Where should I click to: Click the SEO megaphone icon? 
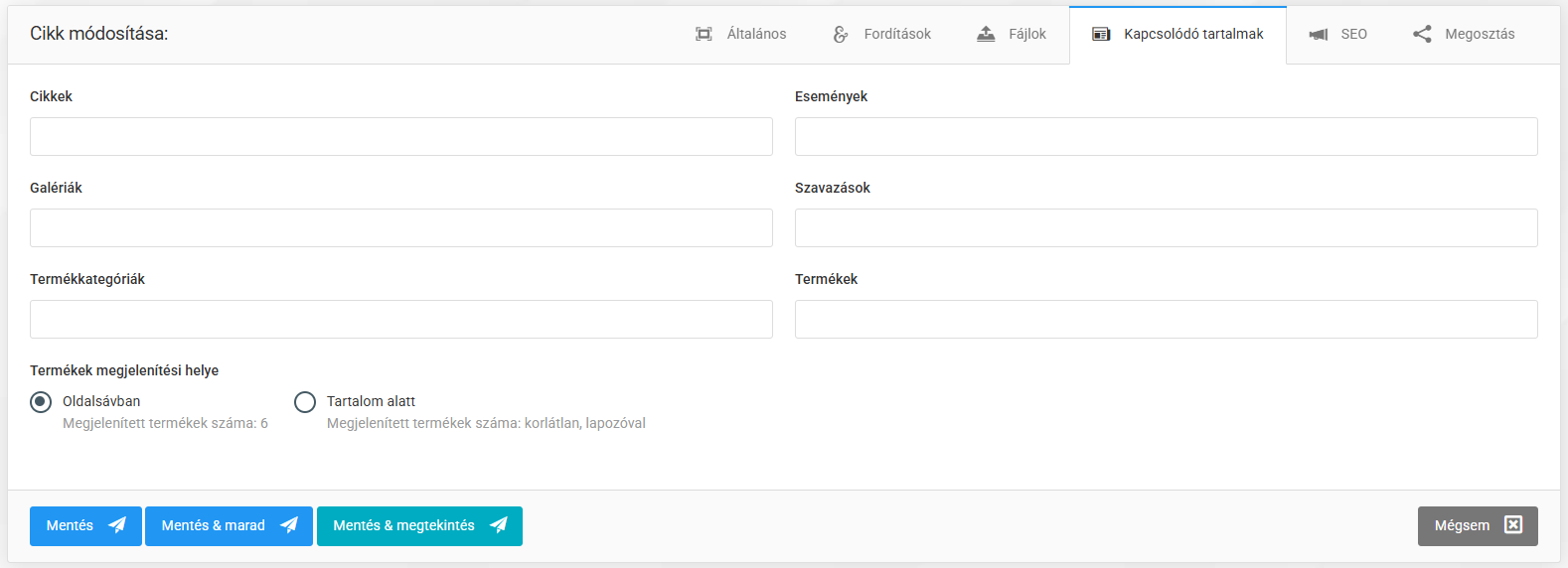pyautogui.click(x=1319, y=34)
